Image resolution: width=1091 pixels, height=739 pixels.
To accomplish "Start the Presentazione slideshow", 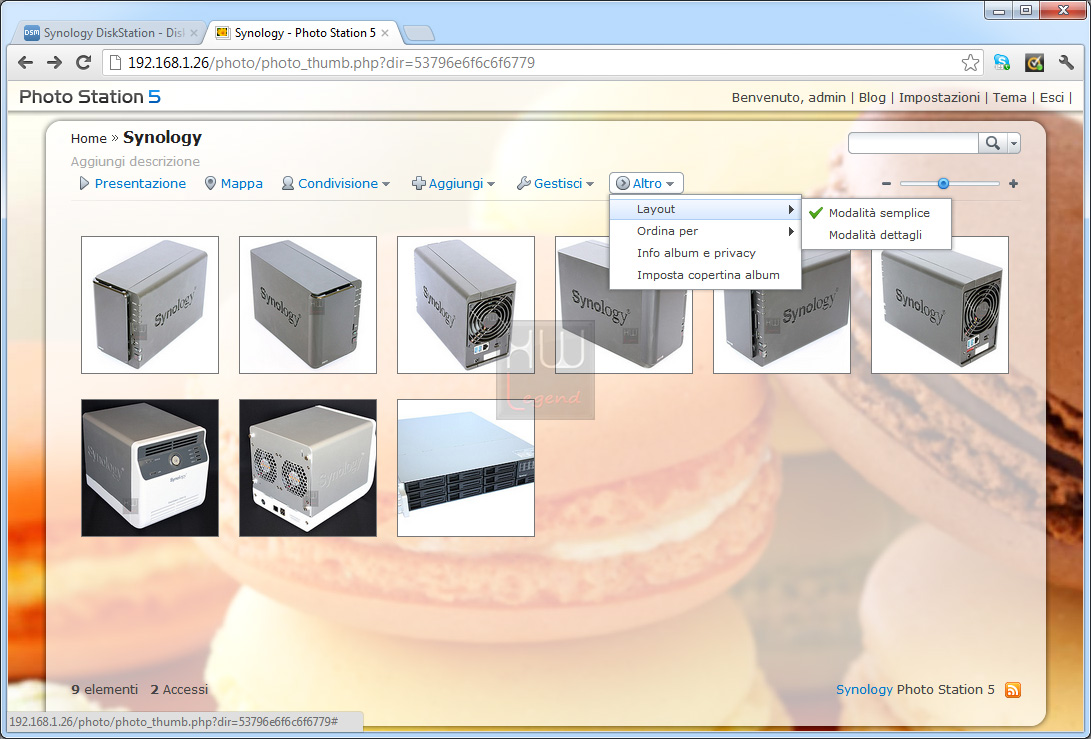I will click(132, 184).
